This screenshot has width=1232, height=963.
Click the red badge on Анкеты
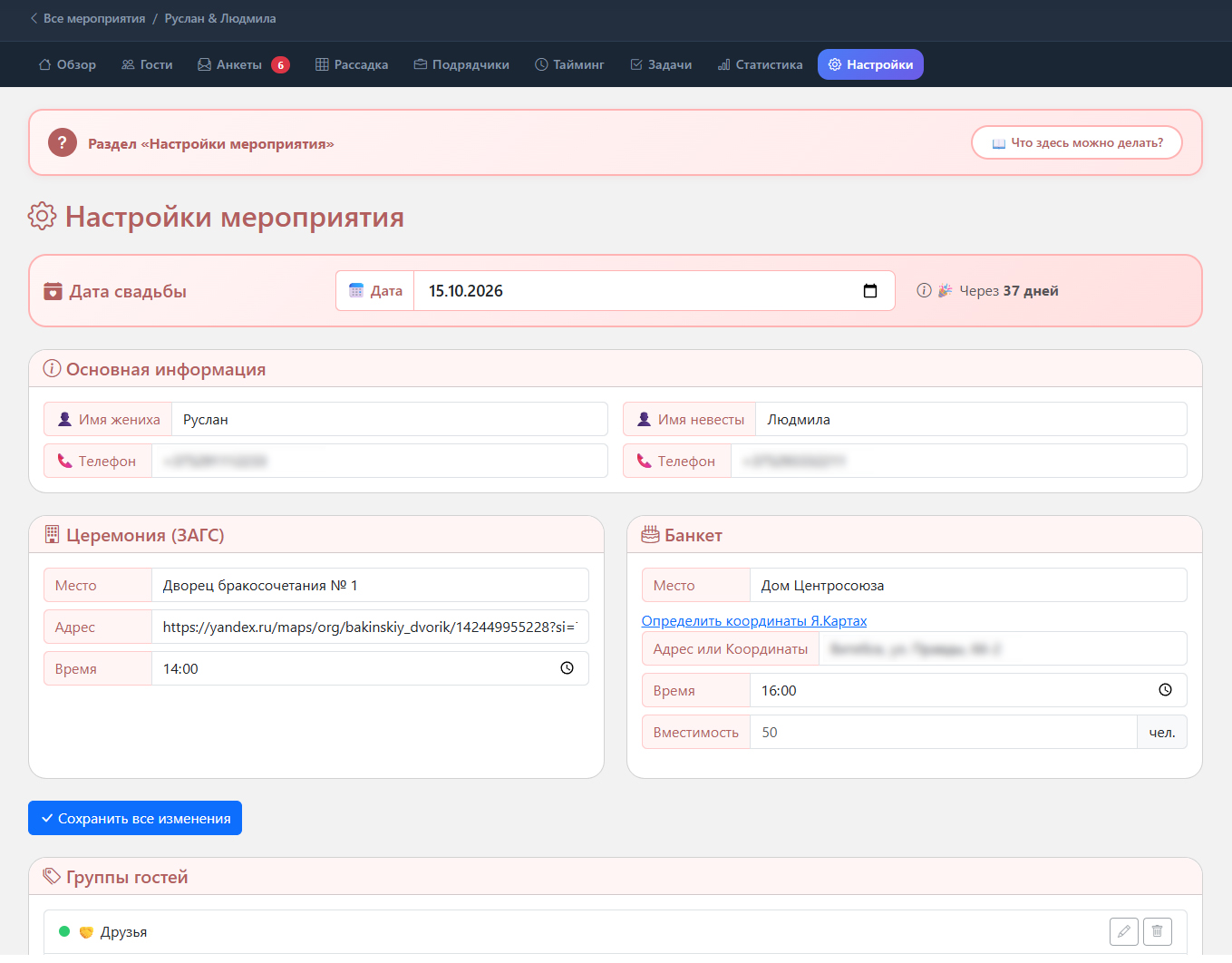click(280, 64)
